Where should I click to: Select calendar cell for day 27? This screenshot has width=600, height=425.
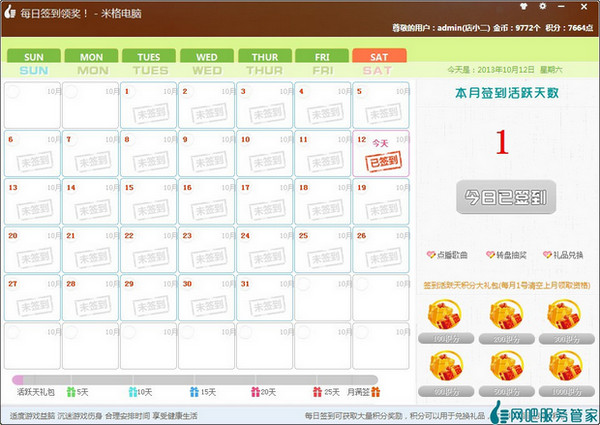click(32, 298)
